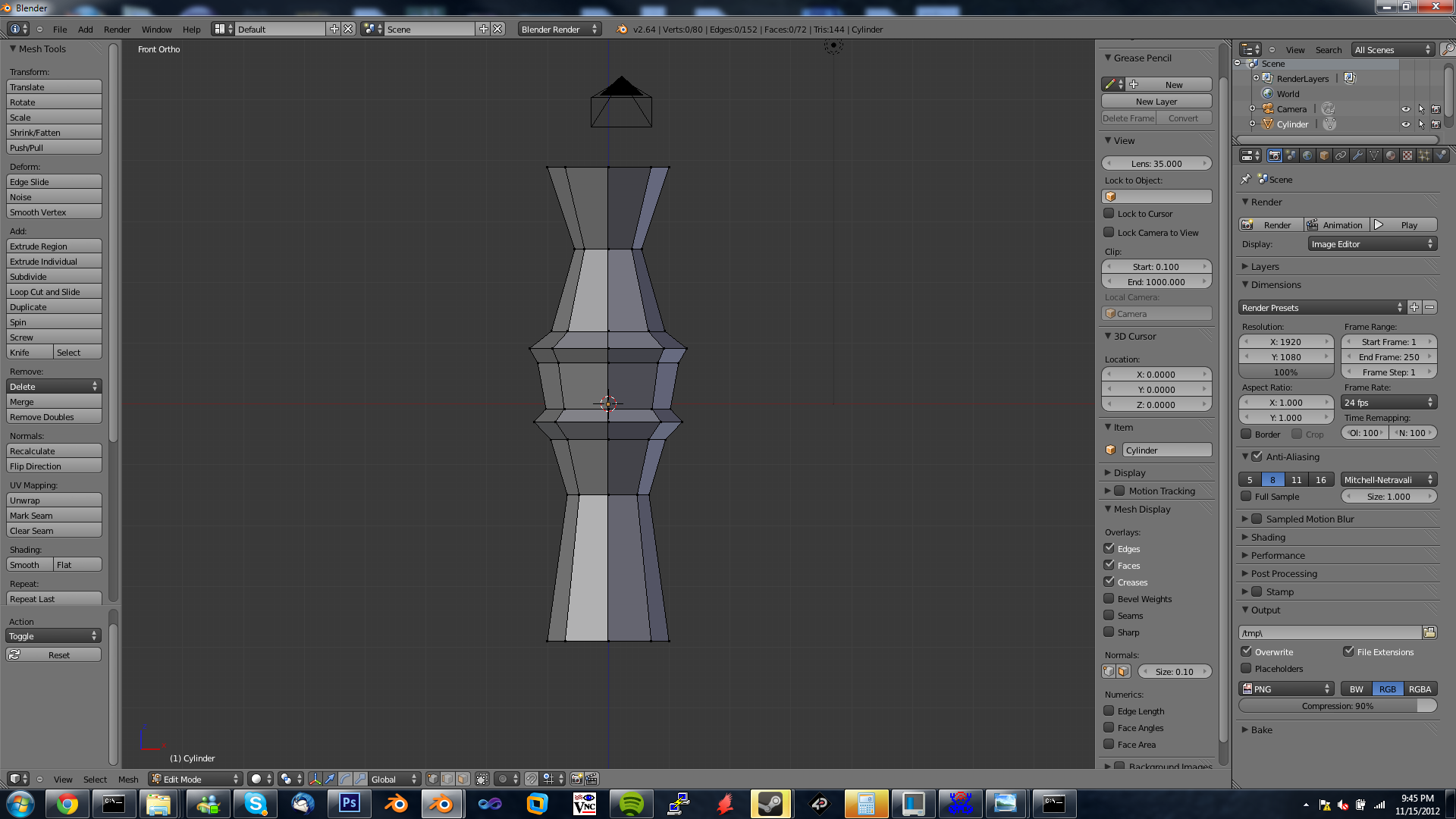The width and height of the screenshot is (1456, 819).
Task: Open the Mitchell-Netravali filter dropdown
Action: (1389, 479)
